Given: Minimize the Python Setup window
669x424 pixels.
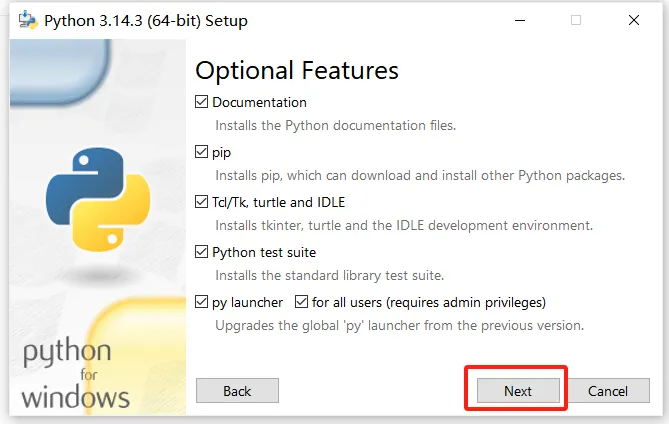Looking at the screenshot, I should [x=519, y=20].
